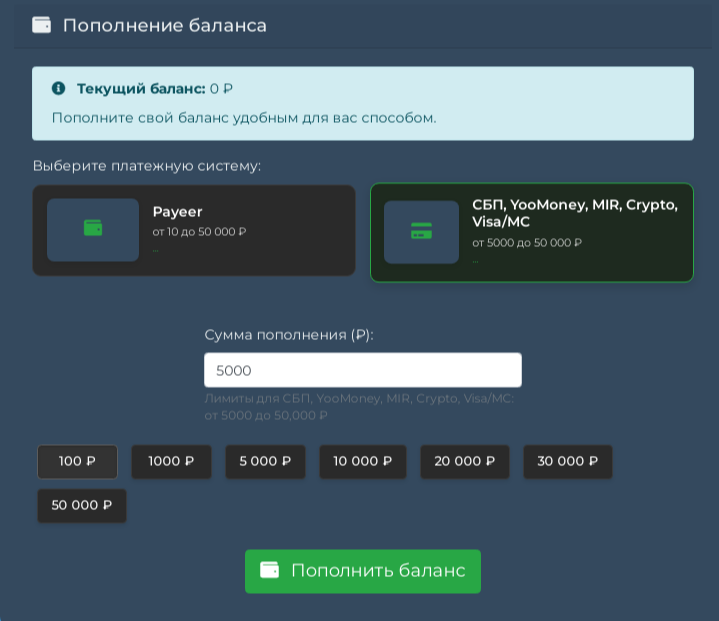
Task: Click the Payeer limits text от 10 до 50 000 ₽
Action: tap(199, 232)
